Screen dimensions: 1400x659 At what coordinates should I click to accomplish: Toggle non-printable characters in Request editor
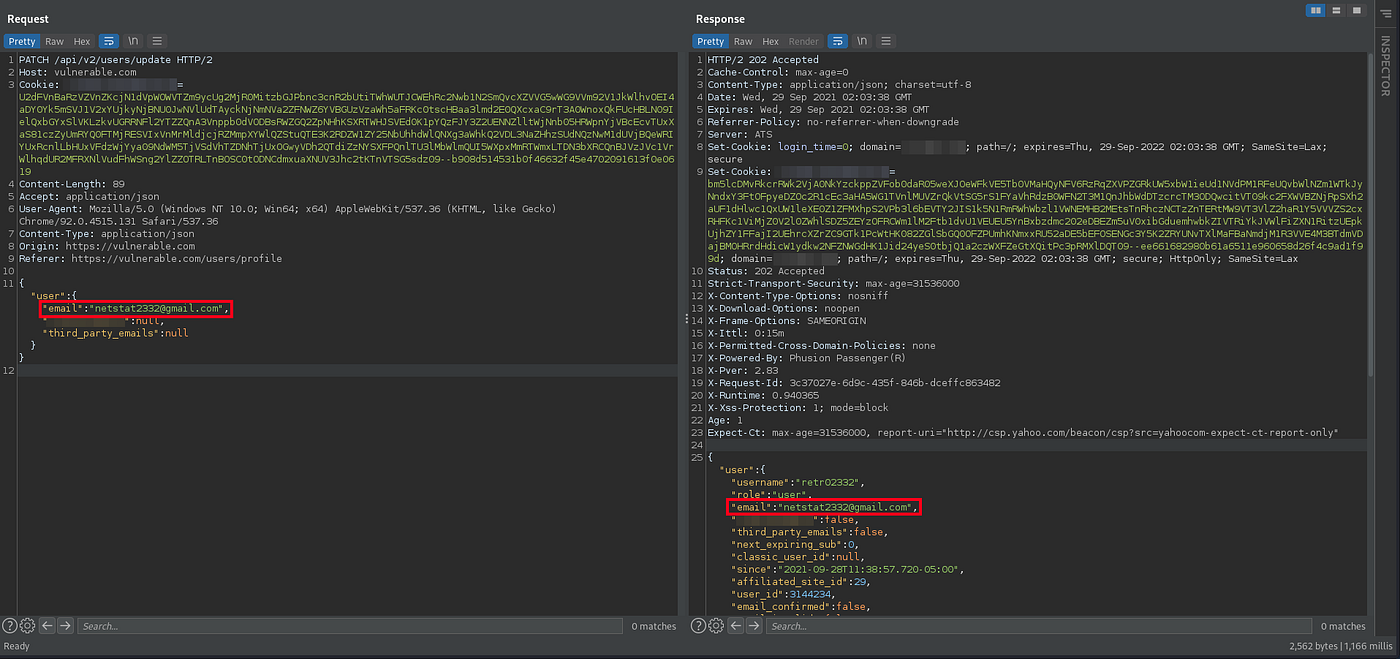[133, 41]
